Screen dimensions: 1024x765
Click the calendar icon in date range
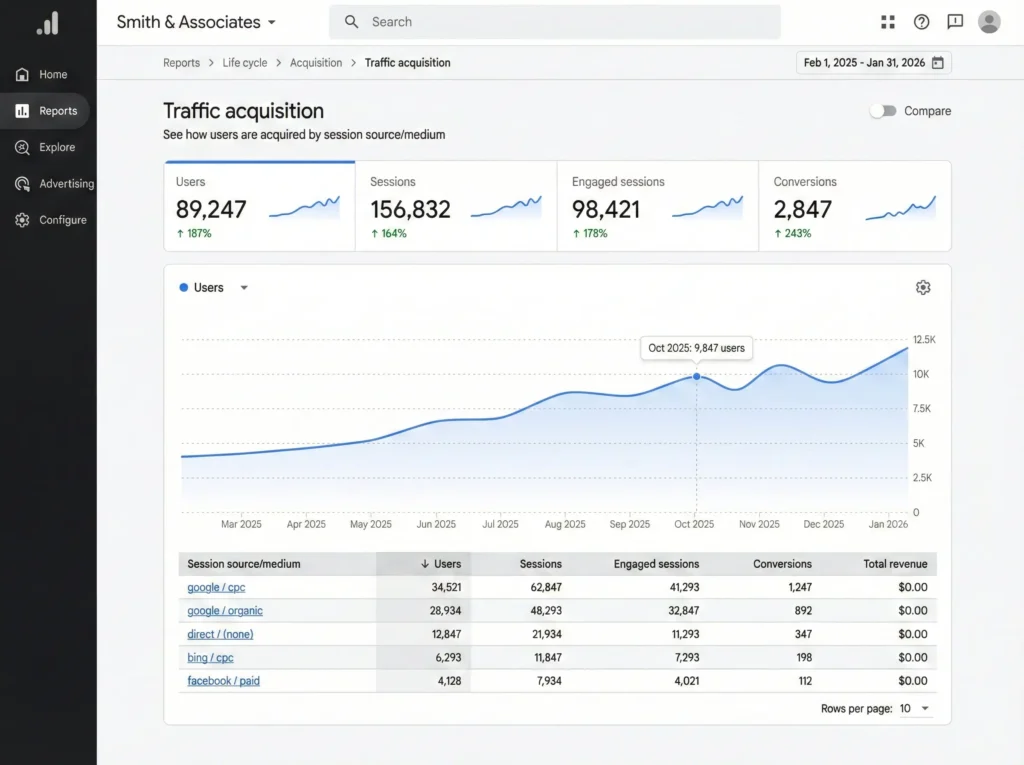[938, 63]
